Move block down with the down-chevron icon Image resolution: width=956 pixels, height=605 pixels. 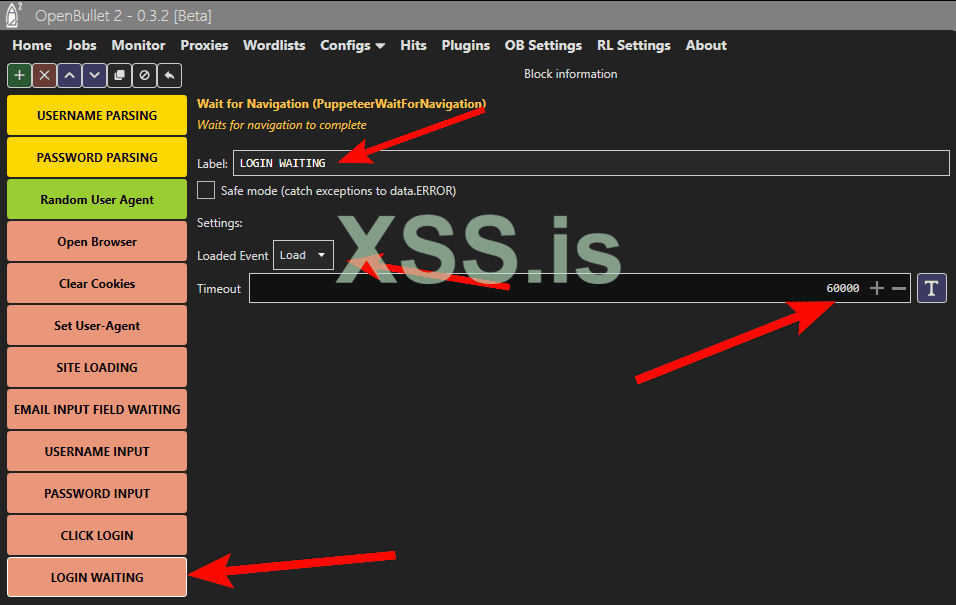click(95, 76)
